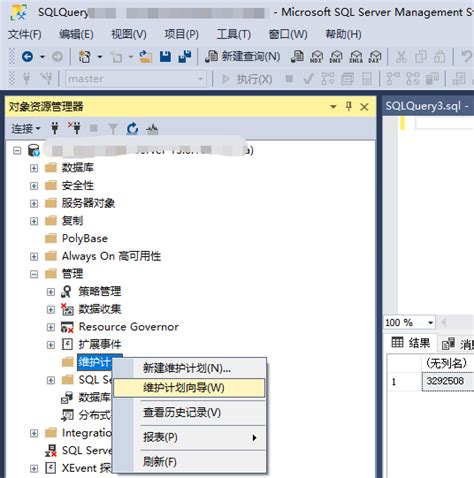Screen dimensions: 474x478
Task: Click the cut scissors icon
Action: [x=401, y=57]
